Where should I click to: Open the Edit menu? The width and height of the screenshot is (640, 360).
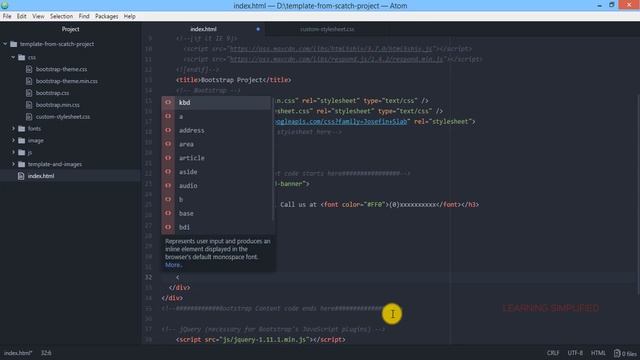[x=21, y=16]
